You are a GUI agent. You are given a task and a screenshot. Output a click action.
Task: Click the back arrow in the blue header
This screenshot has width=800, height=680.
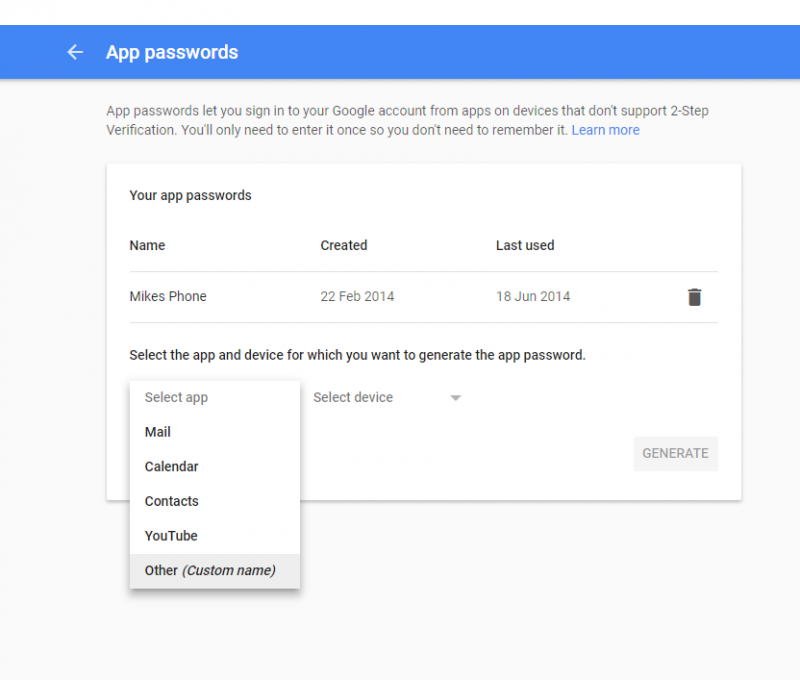point(75,52)
